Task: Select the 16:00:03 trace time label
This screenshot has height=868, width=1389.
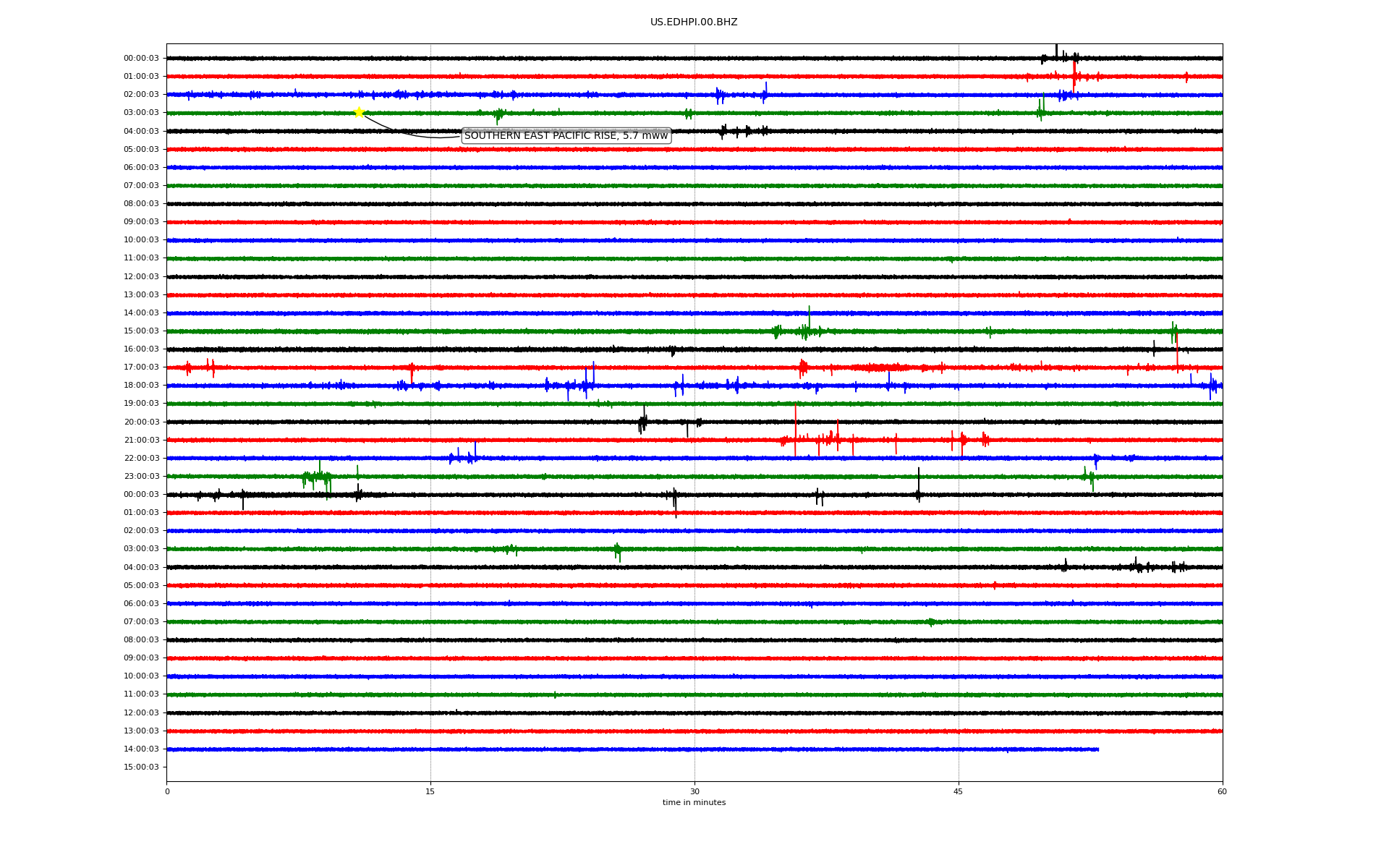Action: [x=141, y=349]
